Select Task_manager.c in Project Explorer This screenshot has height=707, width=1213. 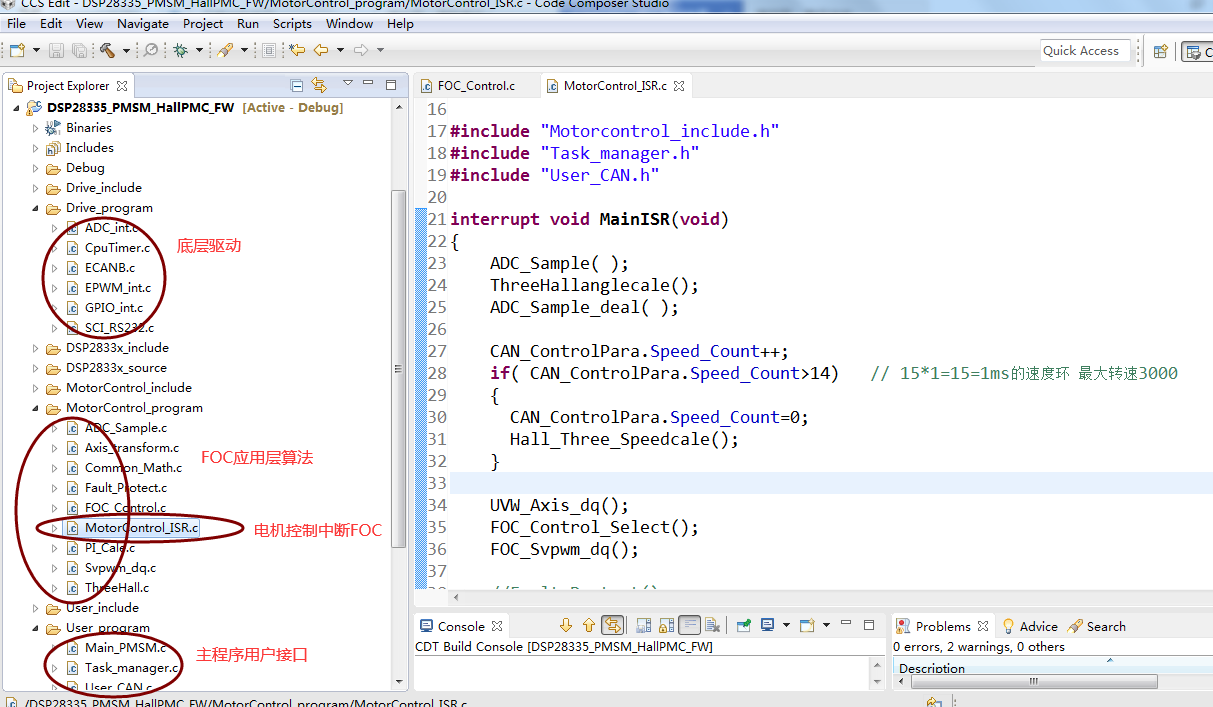tap(131, 668)
